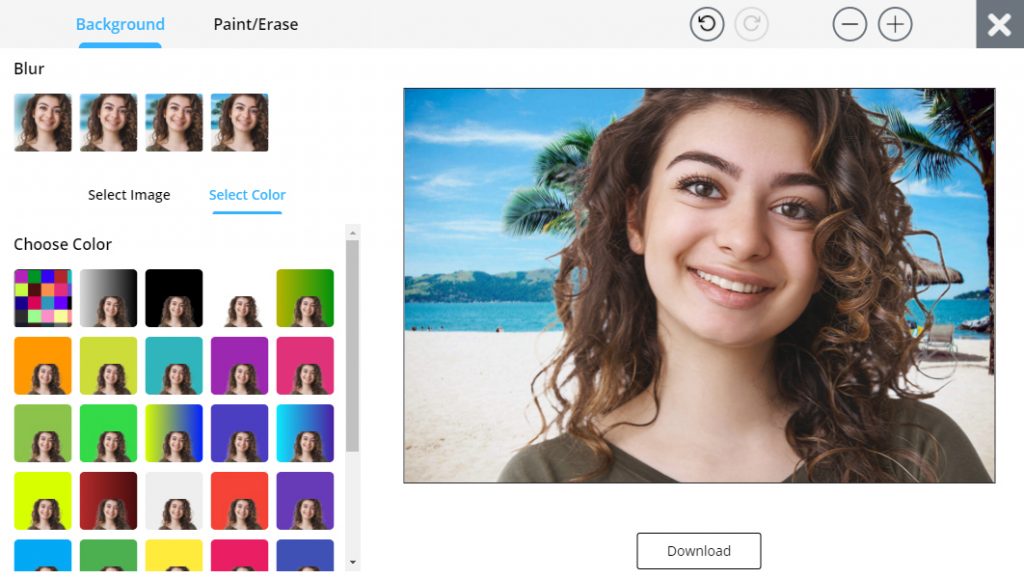
Task: Download the edited image
Action: click(698, 550)
